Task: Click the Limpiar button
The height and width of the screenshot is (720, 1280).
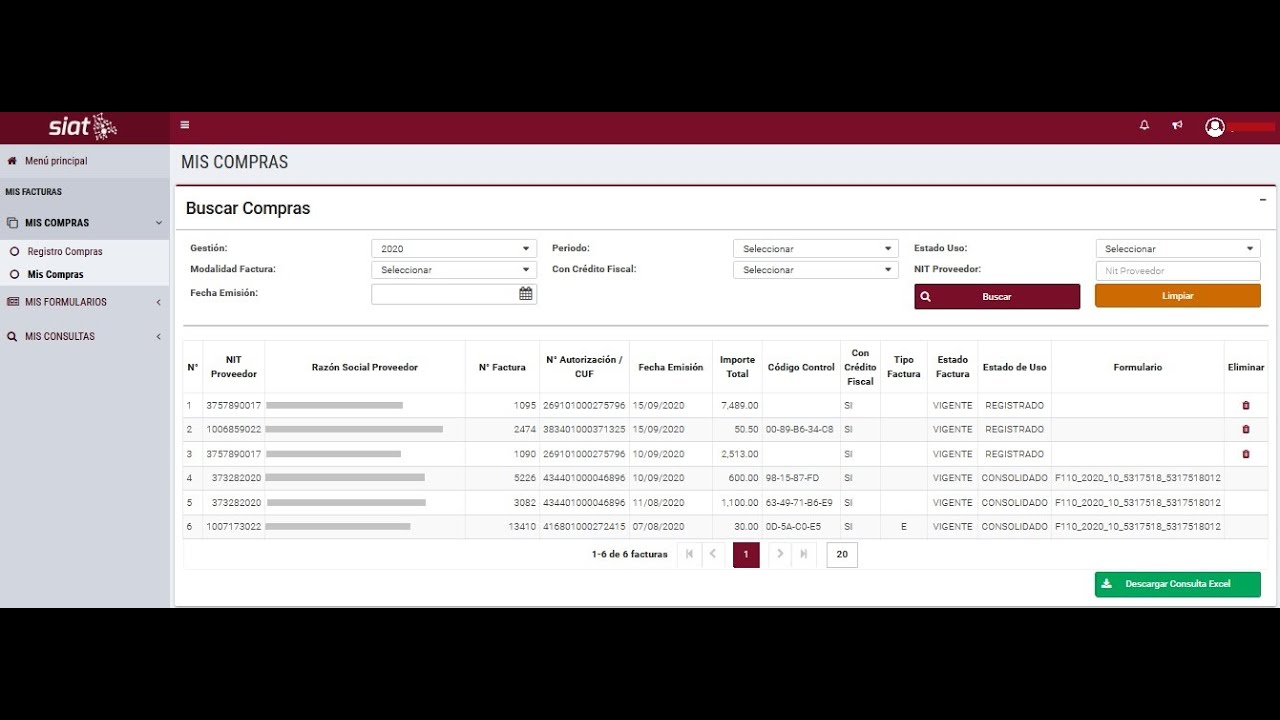Action: coord(1178,296)
